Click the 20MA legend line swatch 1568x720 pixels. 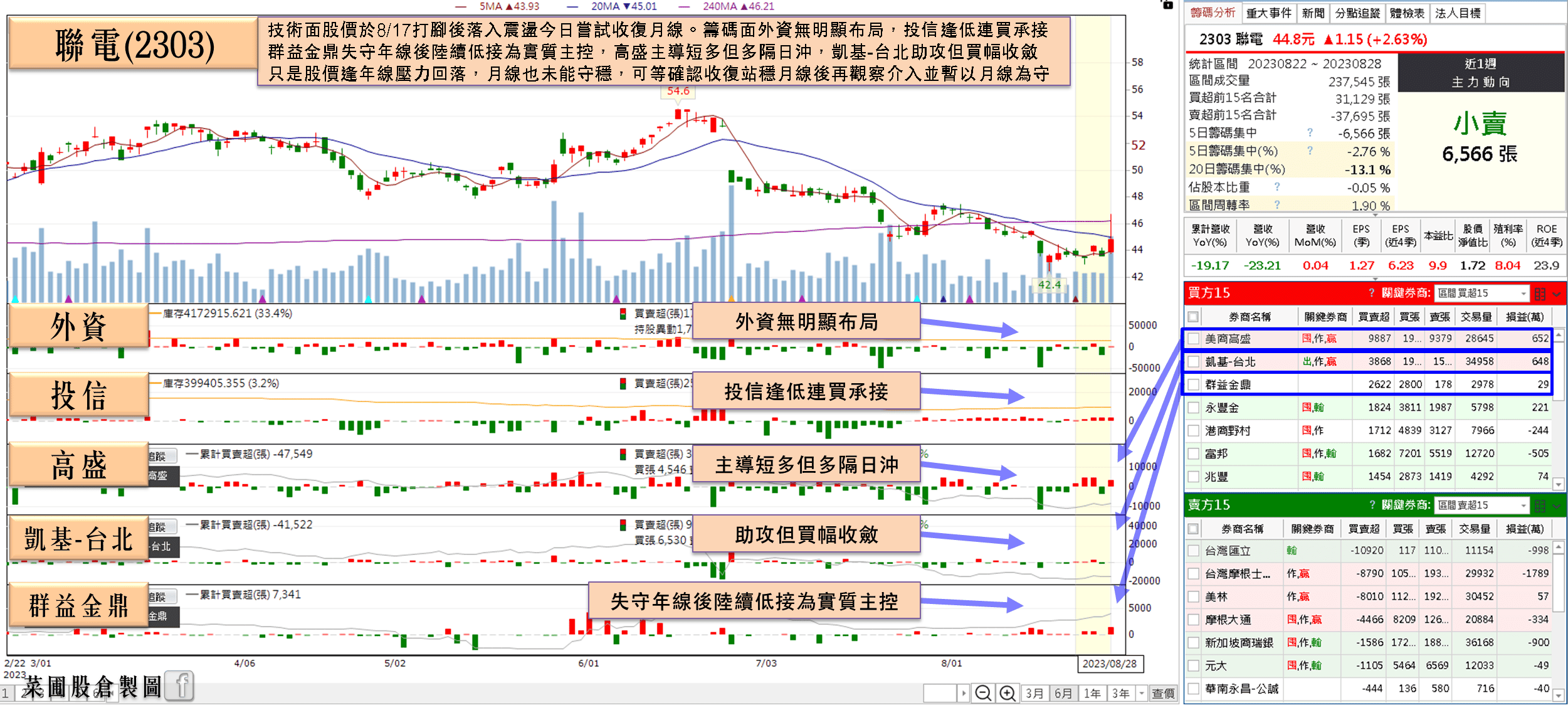pos(572,6)
